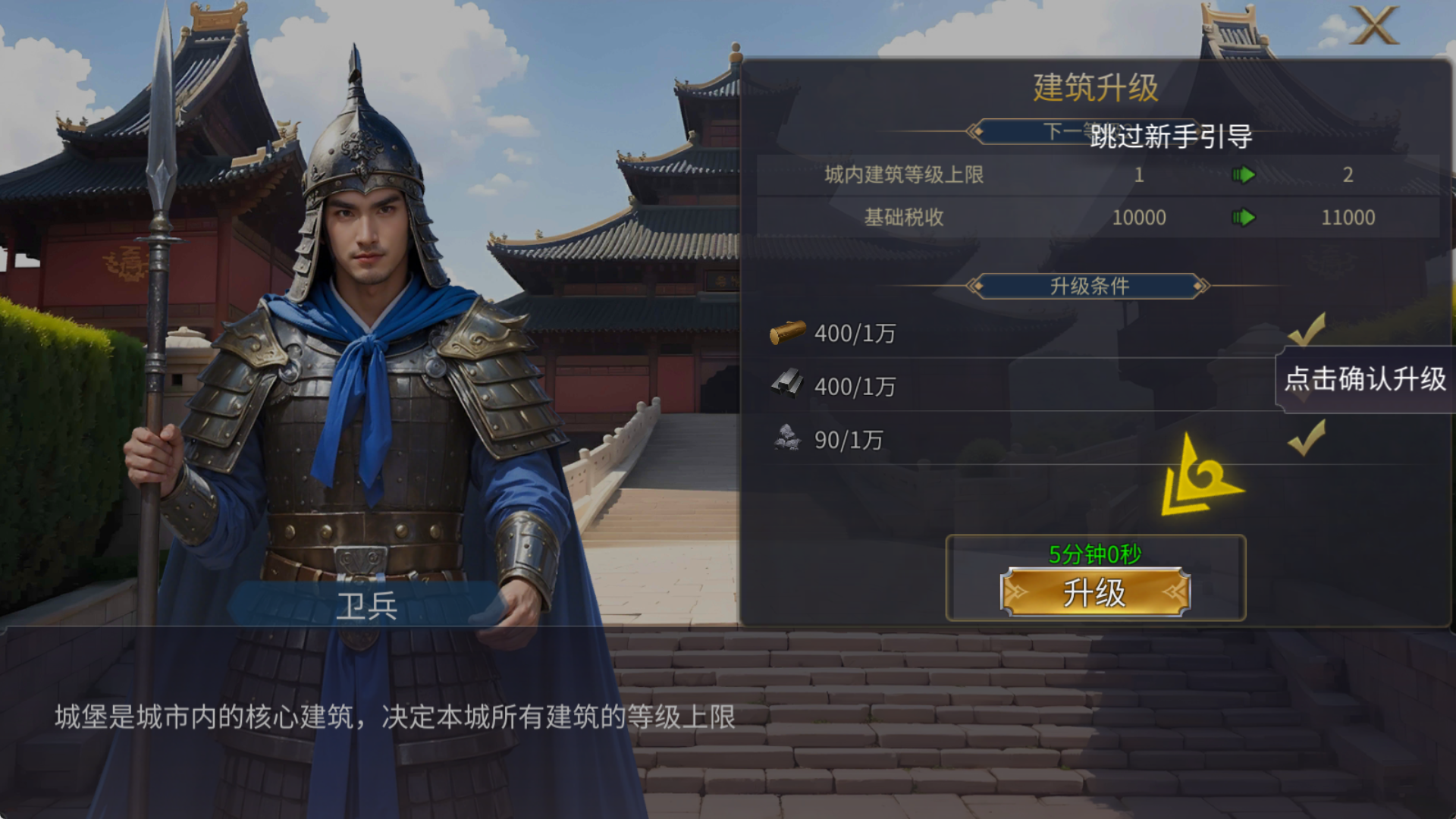This screenshot has height=819, width=1456.
Task: Click 跳过新手引导 to skip tutorial
Action: click(x=1171, y=136)
